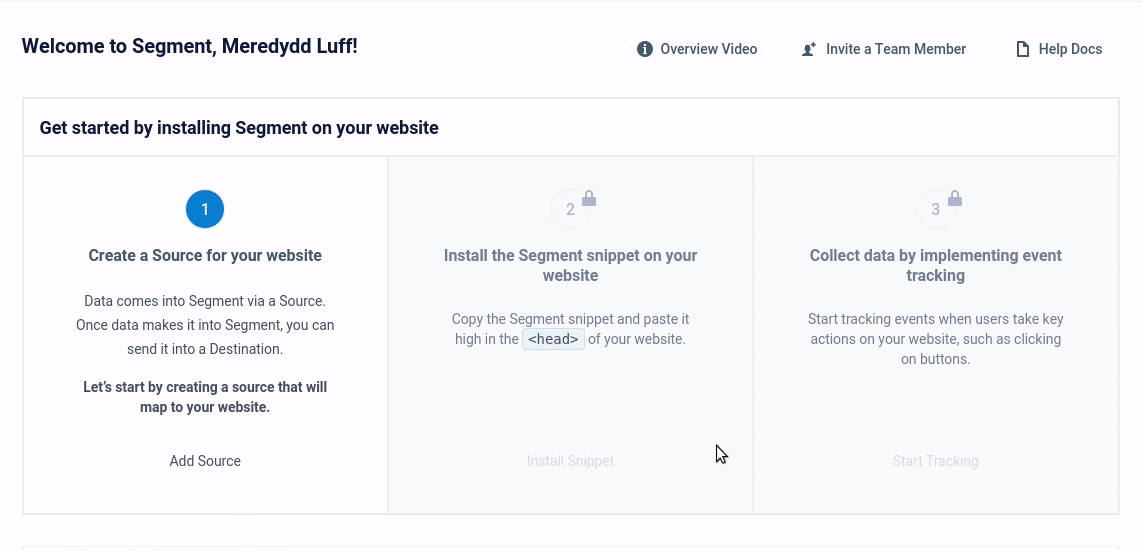The height and width of the screenshot is (551, 1142).
Task: Click the step 2 number circle
Action: point(570,209)
